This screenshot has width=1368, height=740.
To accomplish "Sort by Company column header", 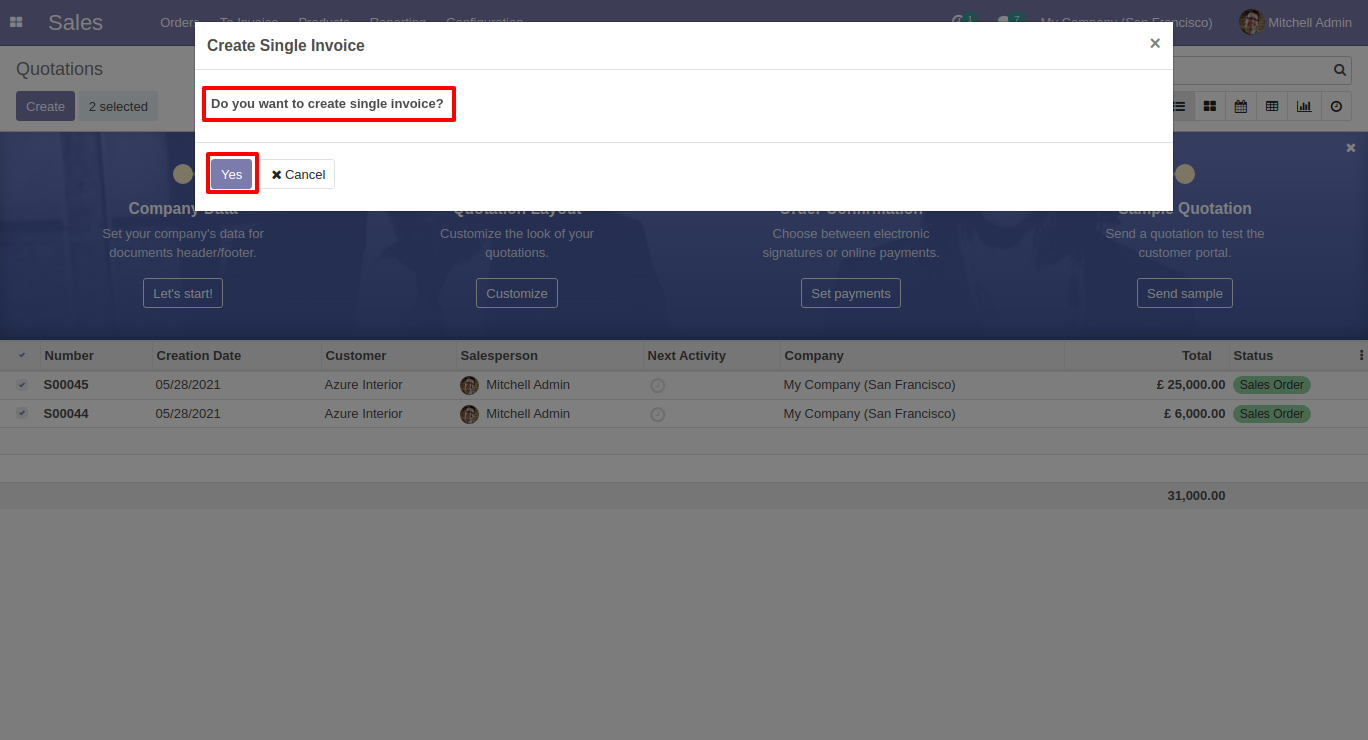I will (x=814, y=355).
